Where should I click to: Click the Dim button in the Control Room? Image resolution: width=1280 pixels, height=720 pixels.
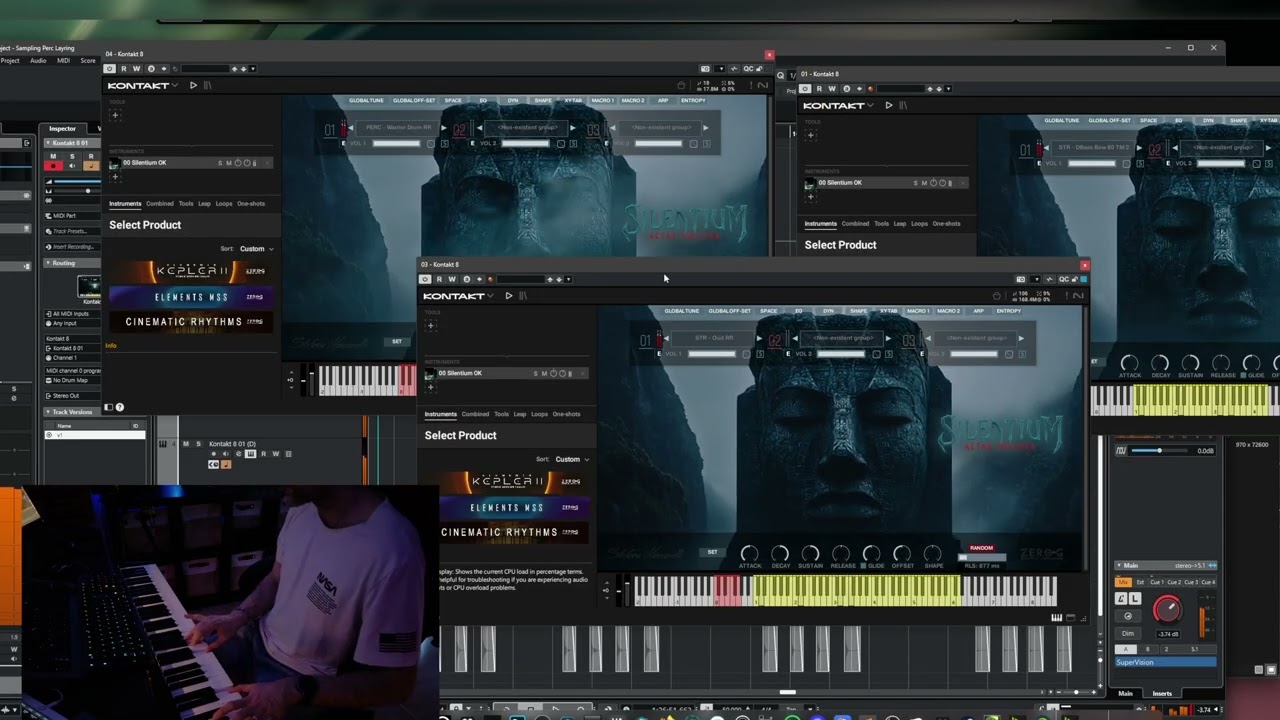pos(1128,633)
